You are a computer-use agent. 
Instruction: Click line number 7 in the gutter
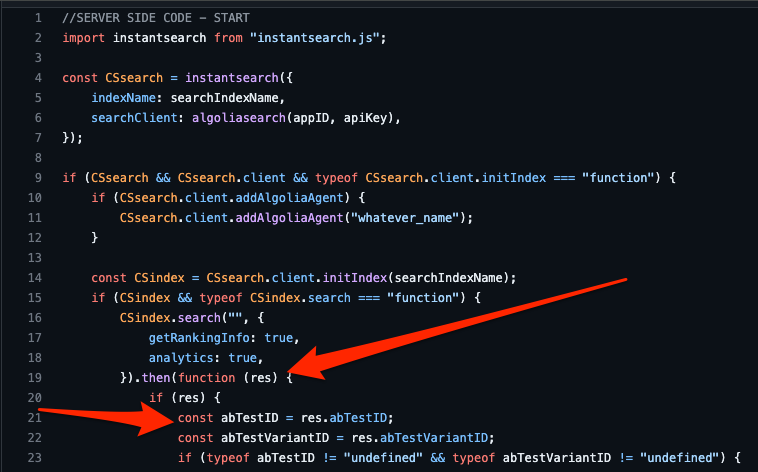tap(38, 138)
